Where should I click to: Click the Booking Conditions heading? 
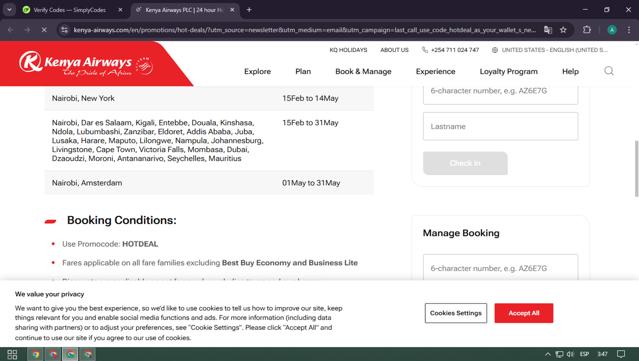point(121,220)
